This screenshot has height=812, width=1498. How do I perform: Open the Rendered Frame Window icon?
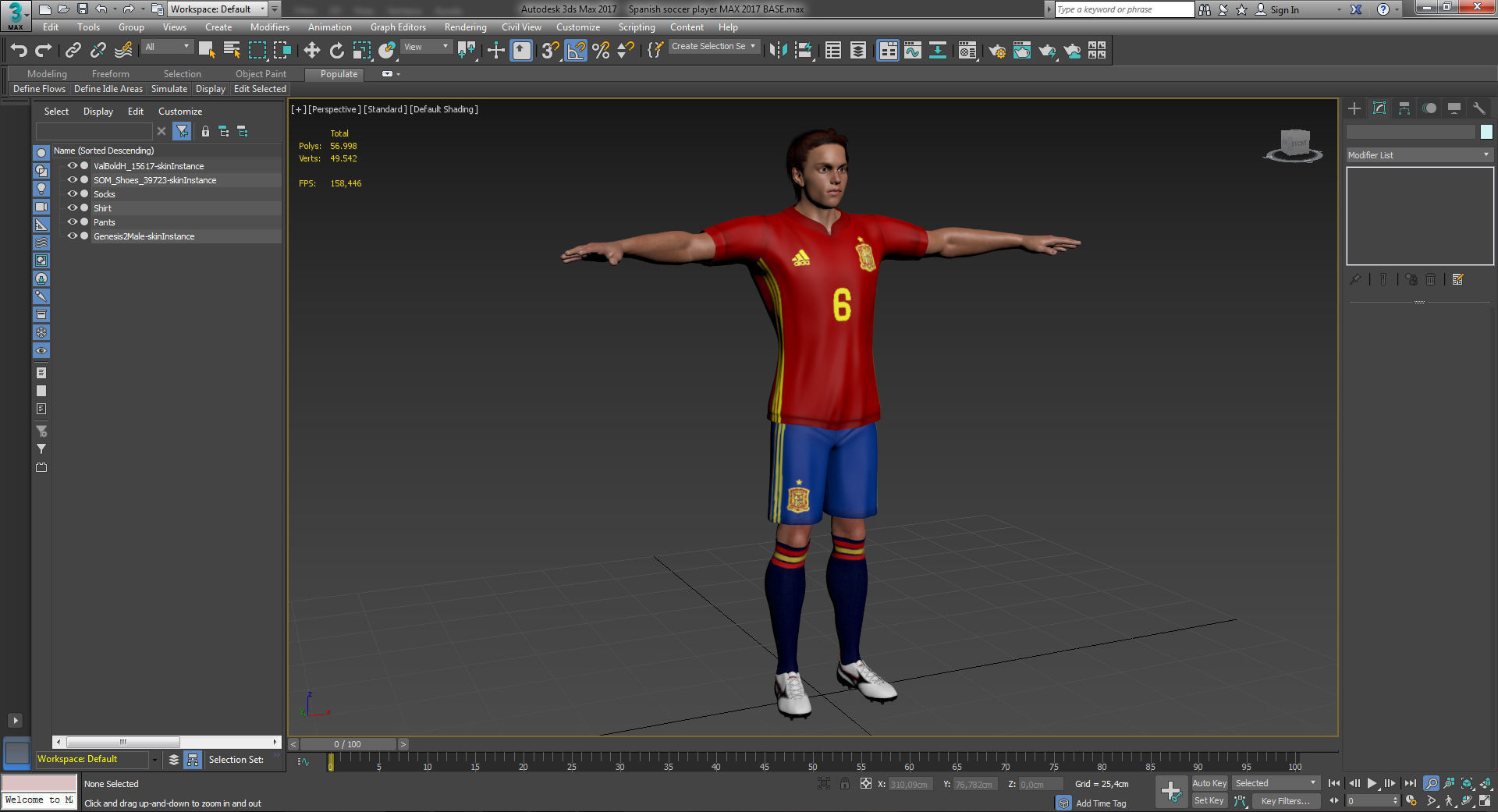pos(1022,51)
